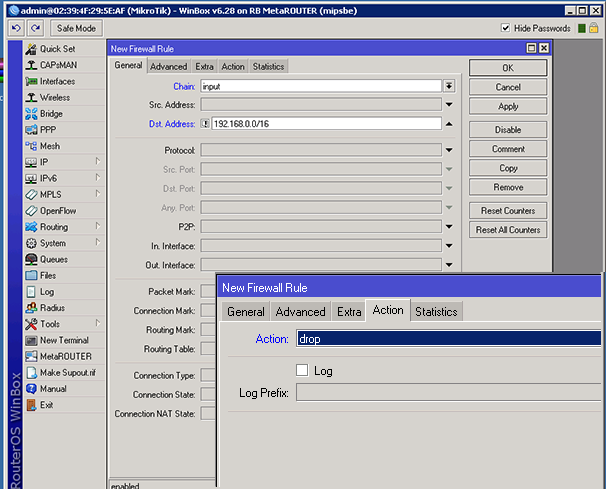Image resolution: width=606 pixels, height=489 pixels.
Task: Switch to Advanced tab in back window
Action: (x=169, y=66)
